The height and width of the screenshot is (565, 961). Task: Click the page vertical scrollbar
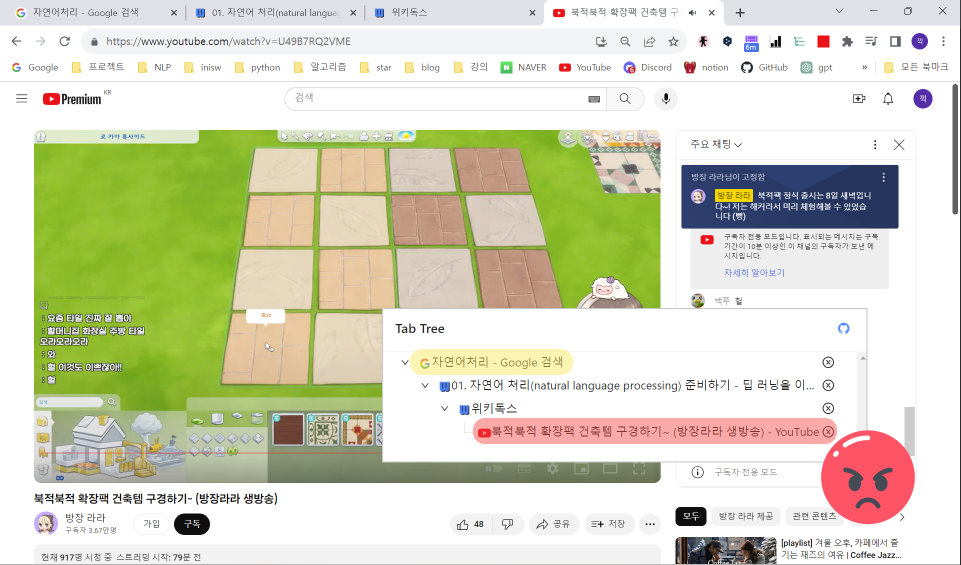point(955,149)
